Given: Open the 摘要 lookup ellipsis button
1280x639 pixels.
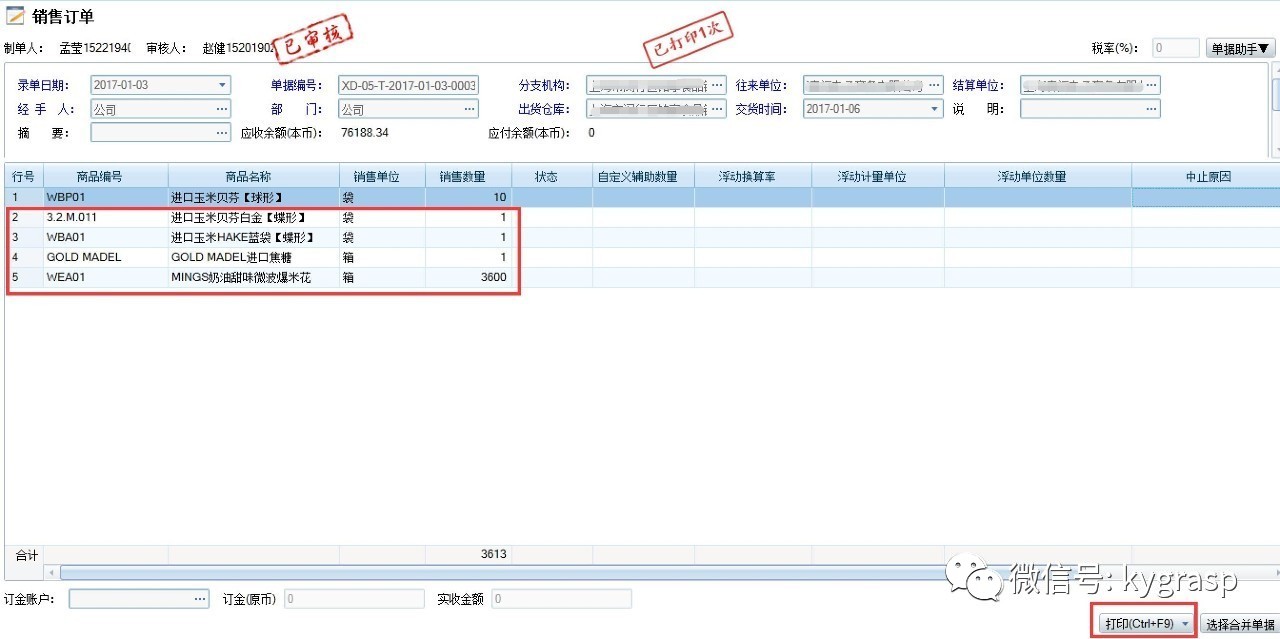Looking at the screenshot, I should [x=222, y=132].
